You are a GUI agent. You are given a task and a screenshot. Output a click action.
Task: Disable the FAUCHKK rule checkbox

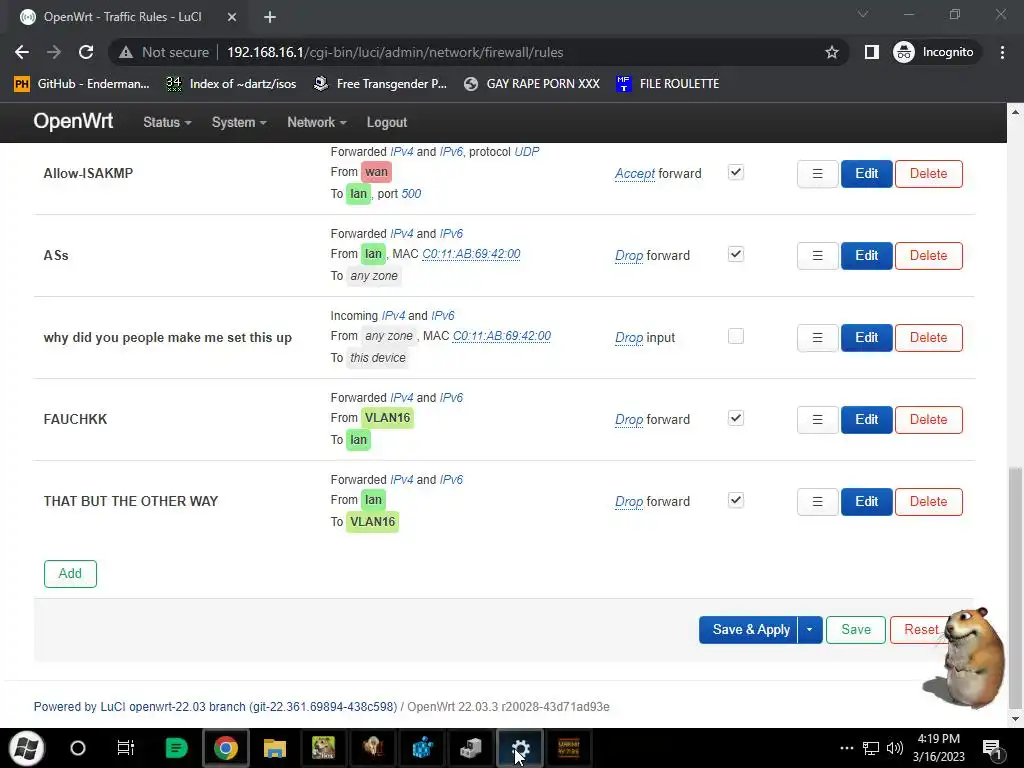pyautogui.click(x=735, y=418)
